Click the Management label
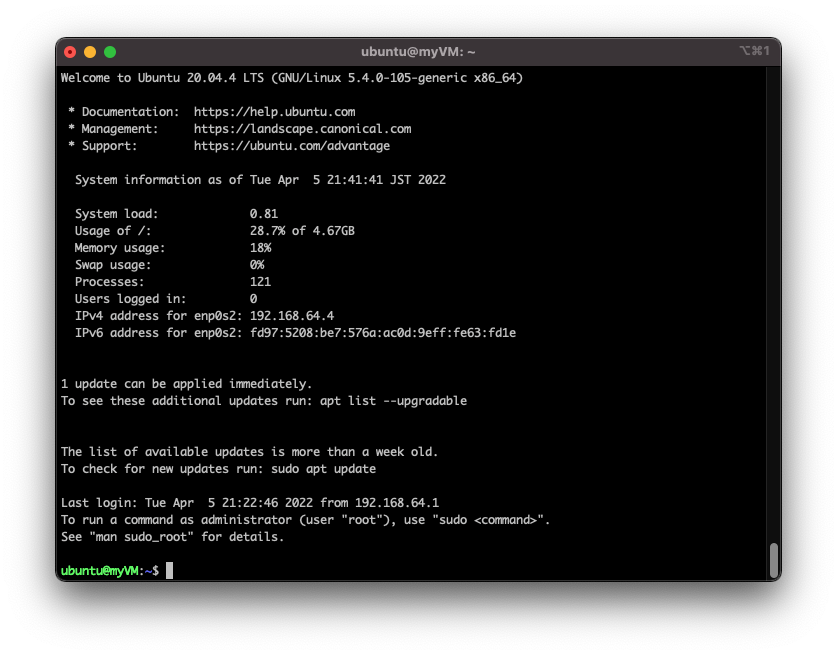This screenshot has height=655, width=837. click(x=120, y=129)
